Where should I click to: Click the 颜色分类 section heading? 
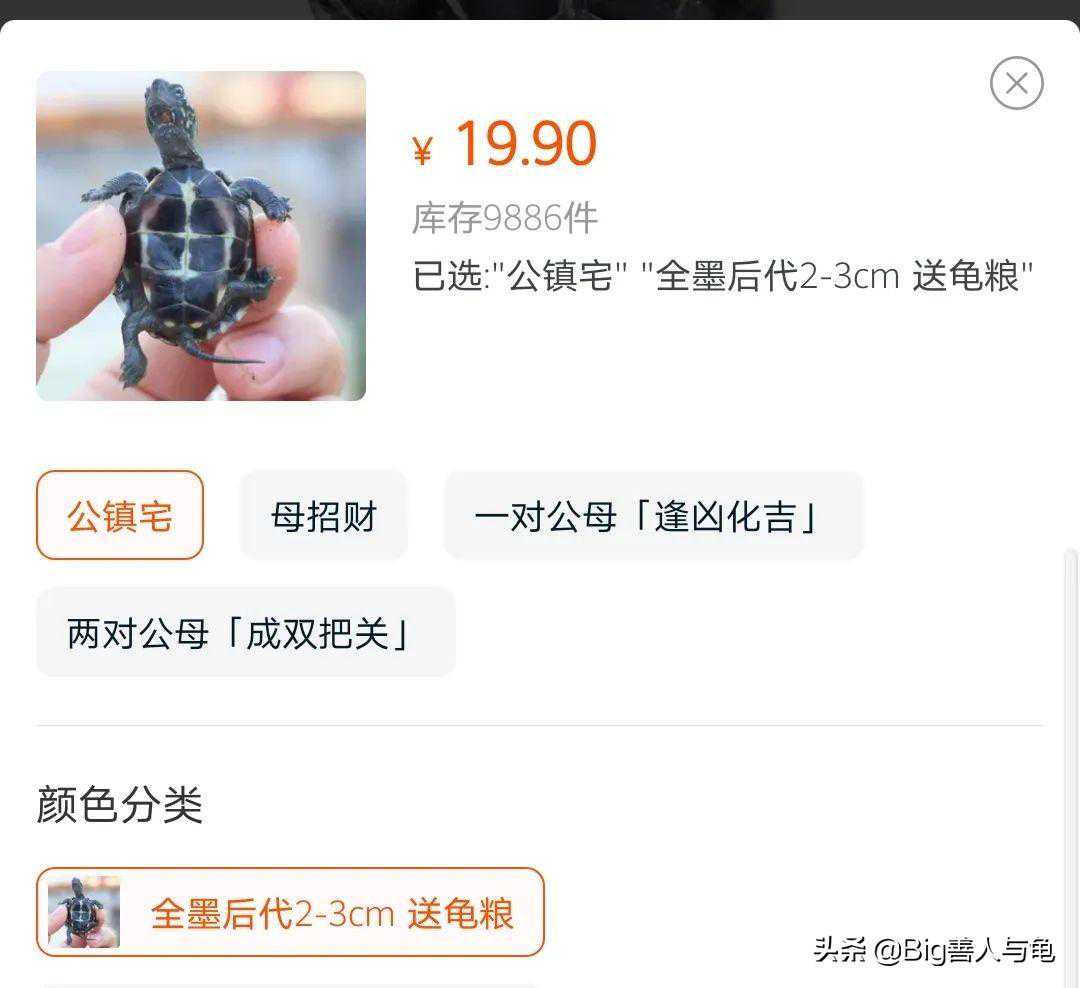[120, 804]
